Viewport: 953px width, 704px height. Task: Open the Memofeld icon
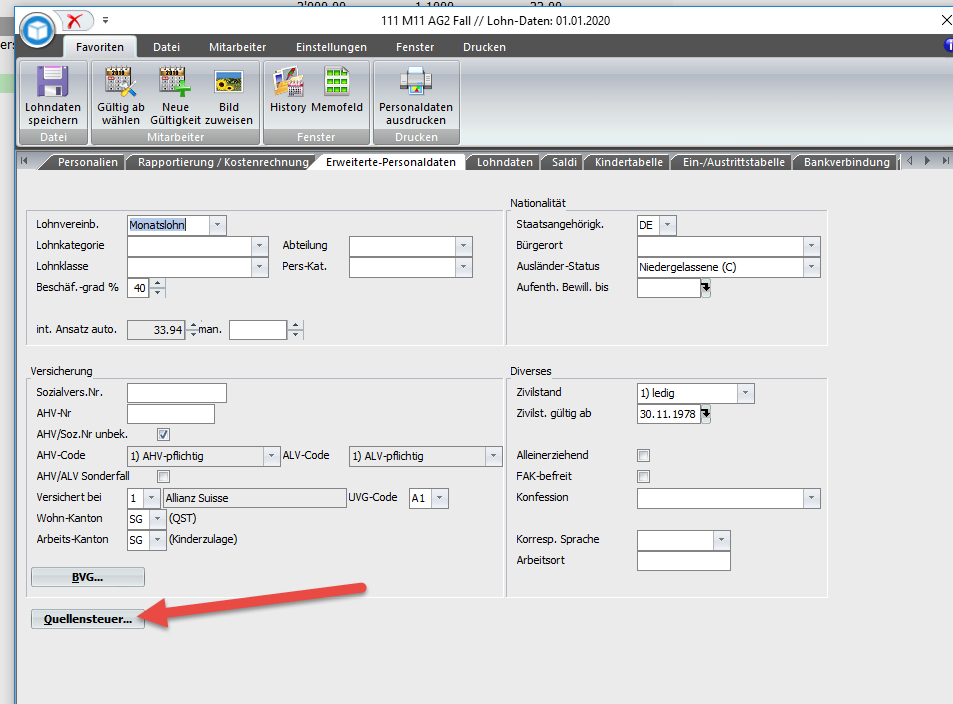tap(337, 82)
